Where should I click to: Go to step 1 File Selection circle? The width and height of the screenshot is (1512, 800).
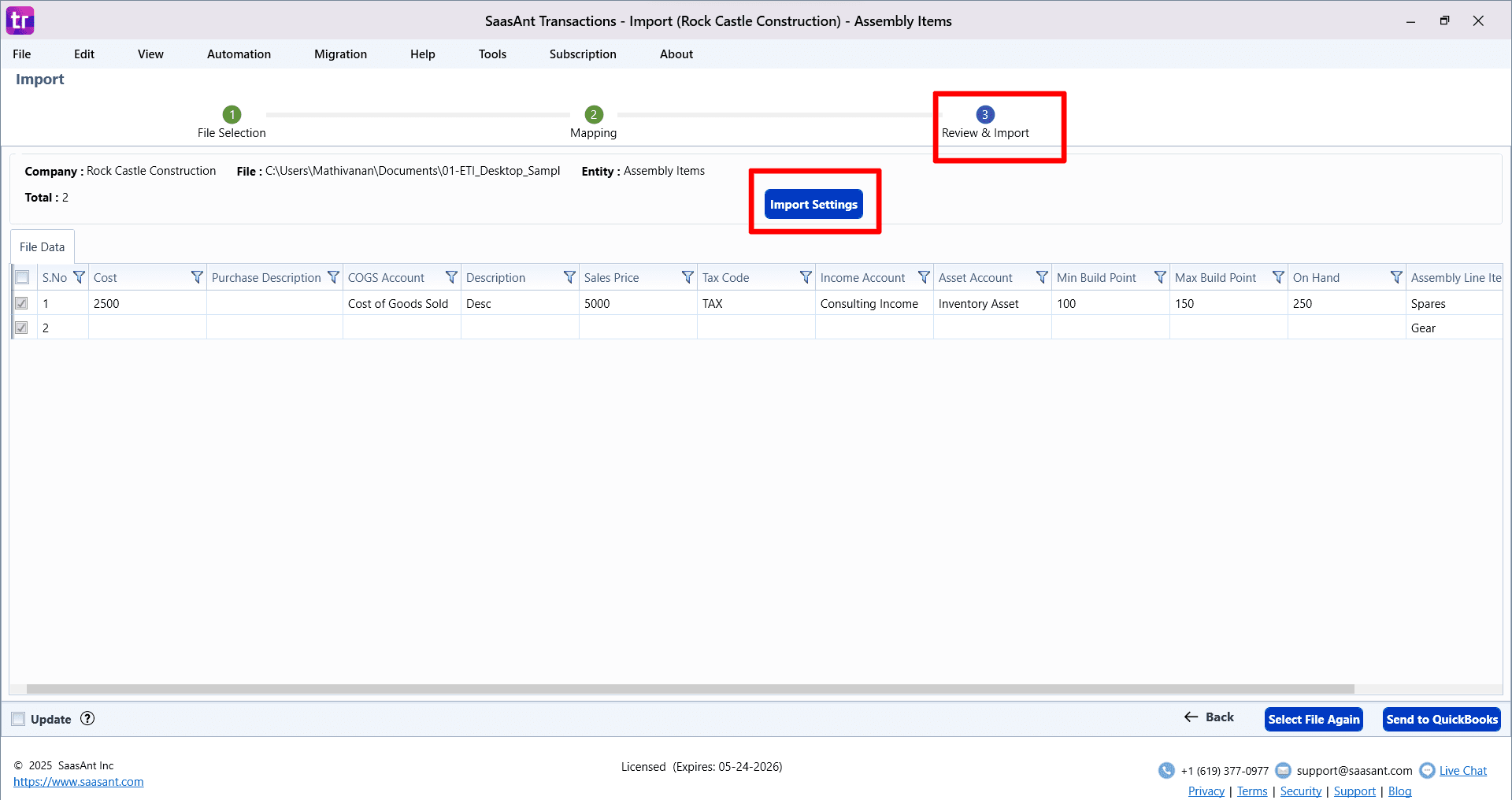[232, 114]
